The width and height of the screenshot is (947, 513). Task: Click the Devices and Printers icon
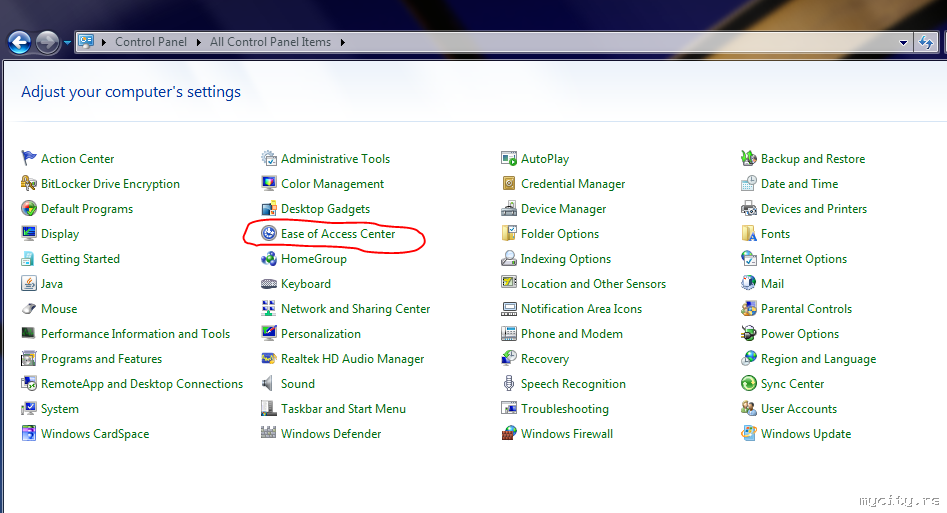coord(749,208)
